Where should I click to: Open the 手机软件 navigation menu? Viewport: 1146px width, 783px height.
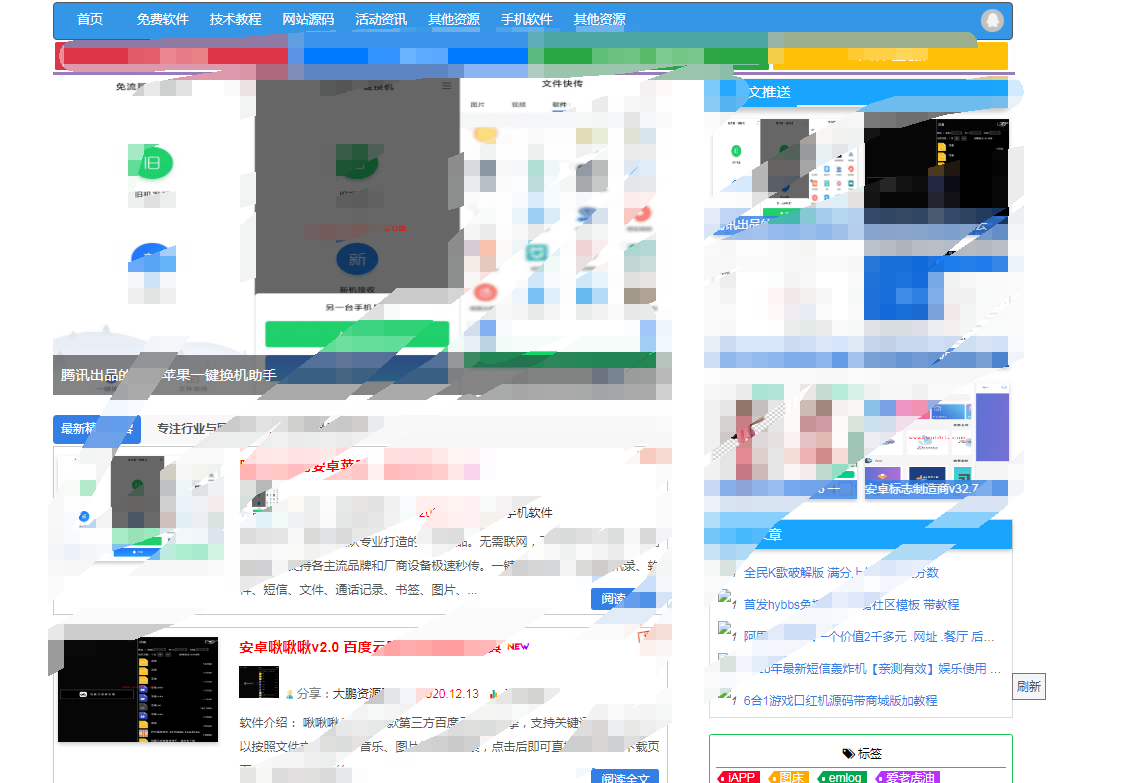click(x=527, y=19)
